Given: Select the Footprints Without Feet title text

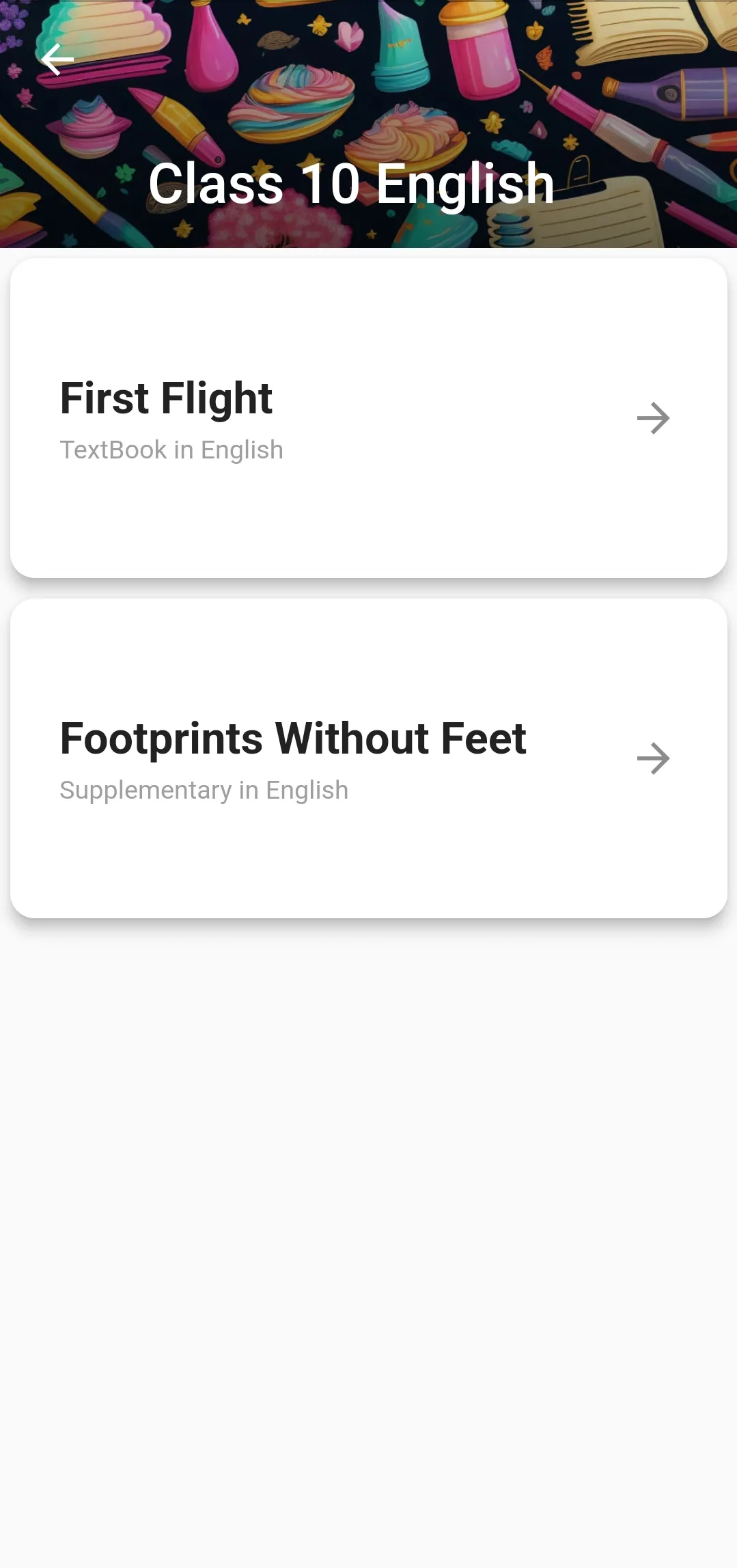Looking at the screenshot, I should coord(293,739).
